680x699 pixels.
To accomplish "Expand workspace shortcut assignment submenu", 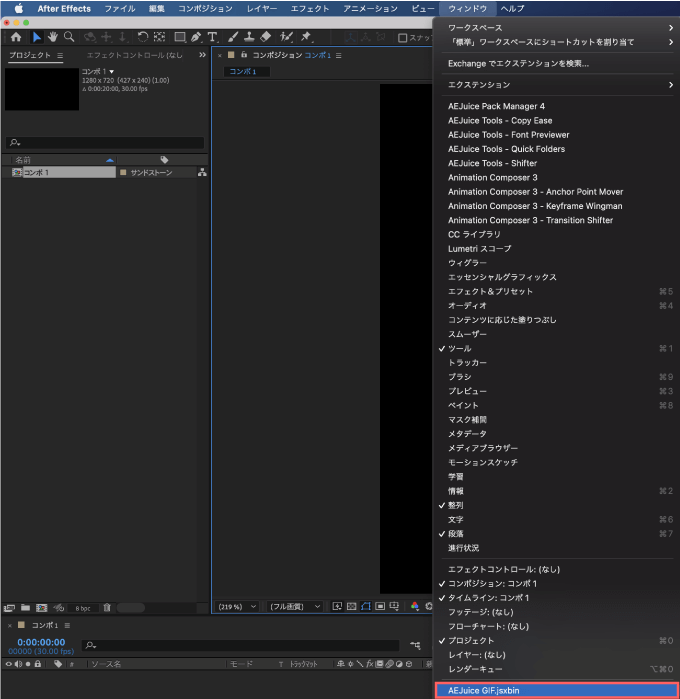I will tap(557, 42).
